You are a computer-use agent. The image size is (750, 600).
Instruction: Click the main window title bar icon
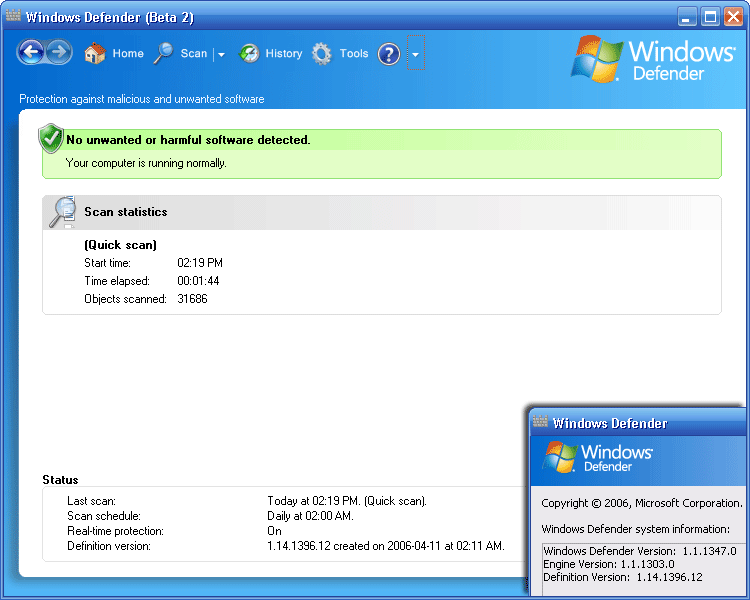pos(13,16)
